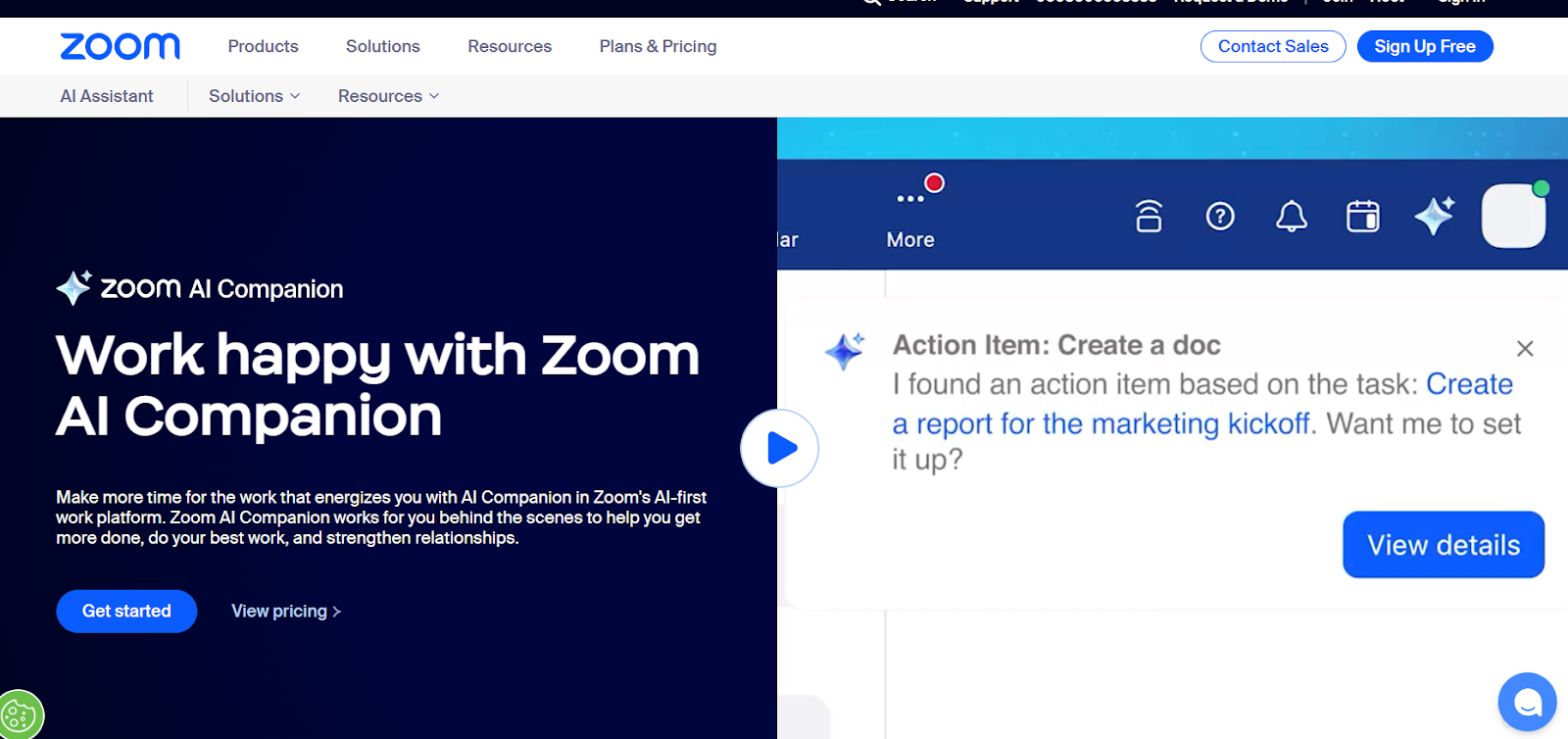Screen dimensions: 1568x739
Task: Click the Sign Up Free button
Action: pyautogui.click(x=1425, y=46)
